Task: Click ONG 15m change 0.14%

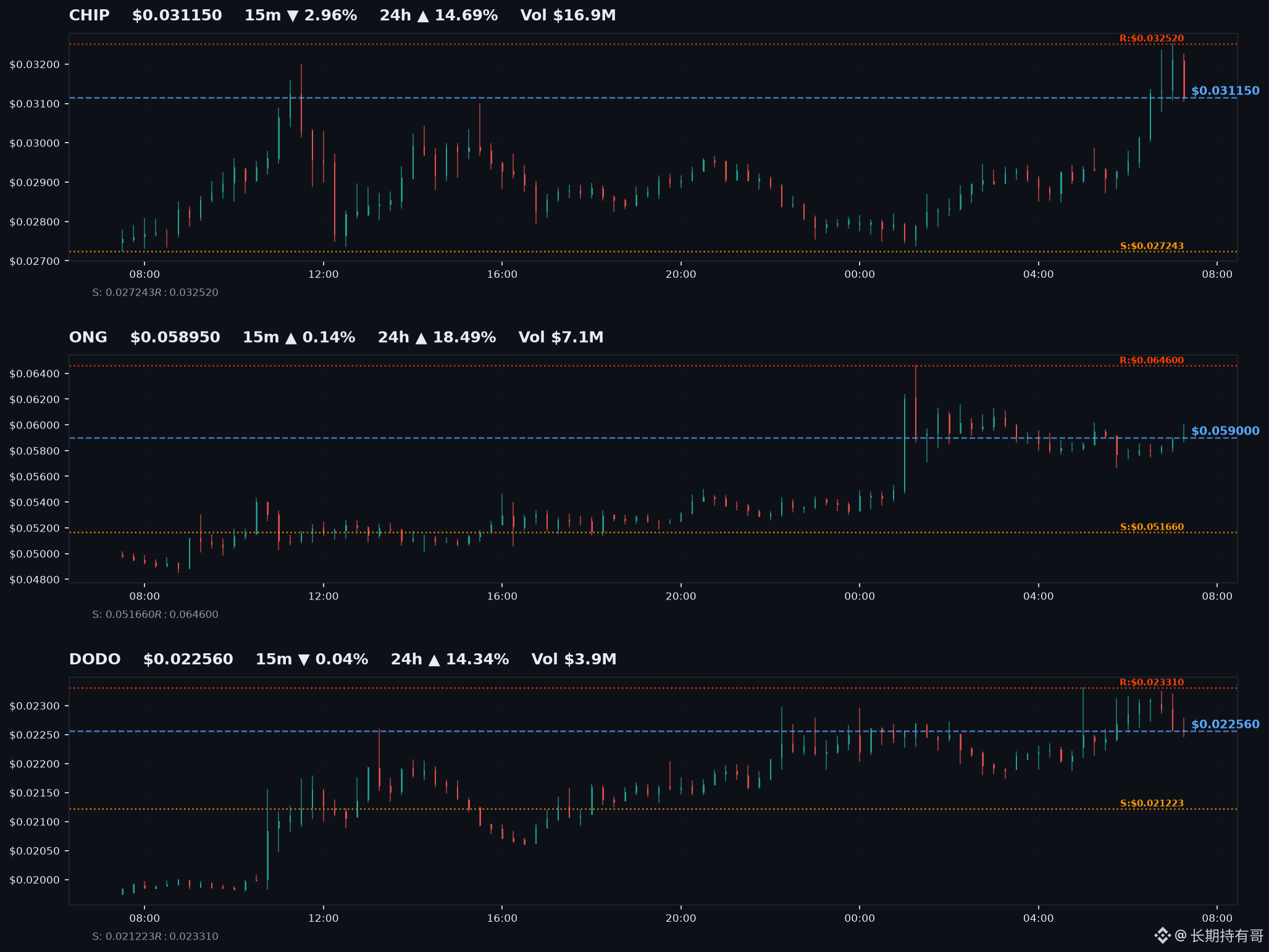Action: tap(299, 337)
